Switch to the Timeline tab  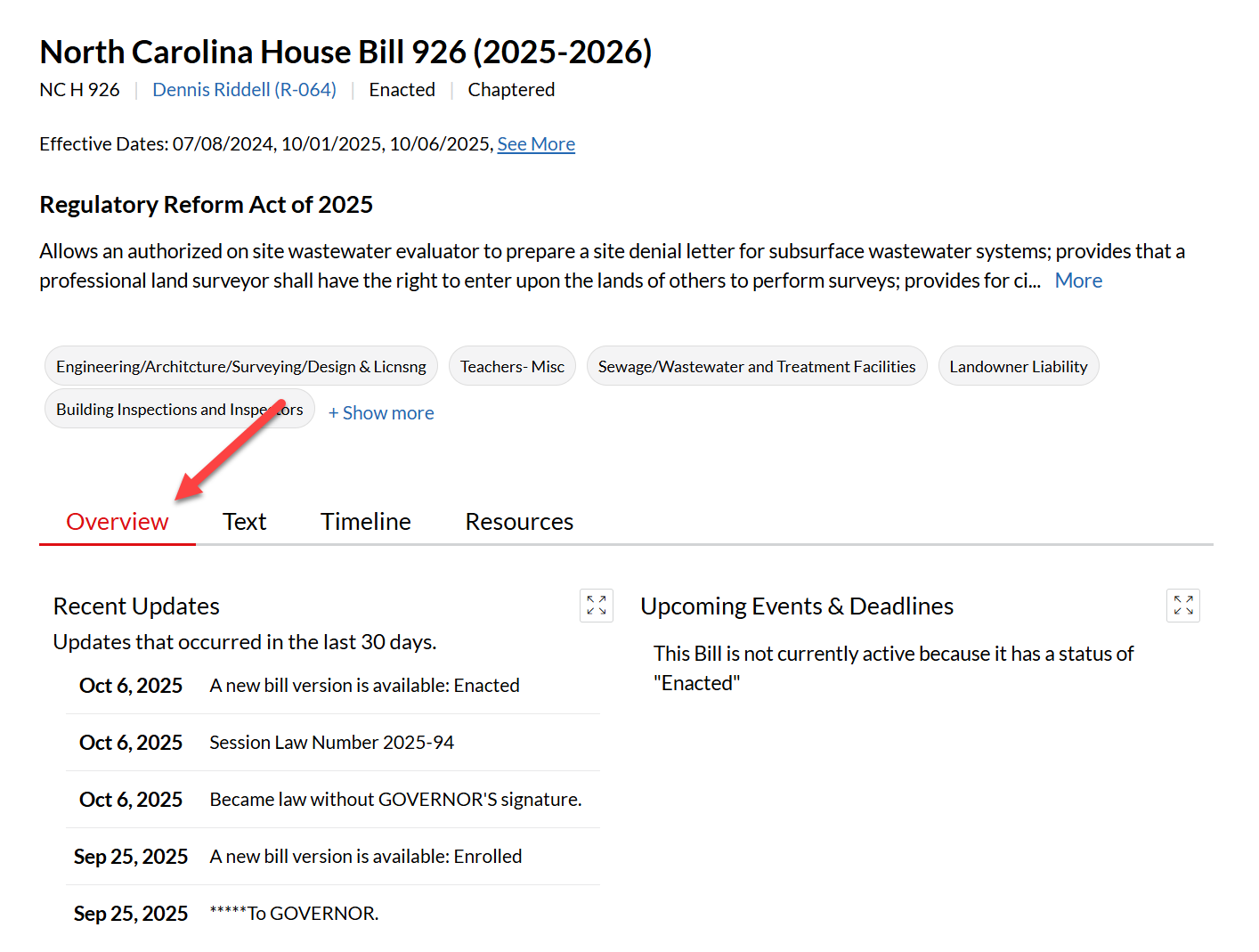(x=365, y=522)
